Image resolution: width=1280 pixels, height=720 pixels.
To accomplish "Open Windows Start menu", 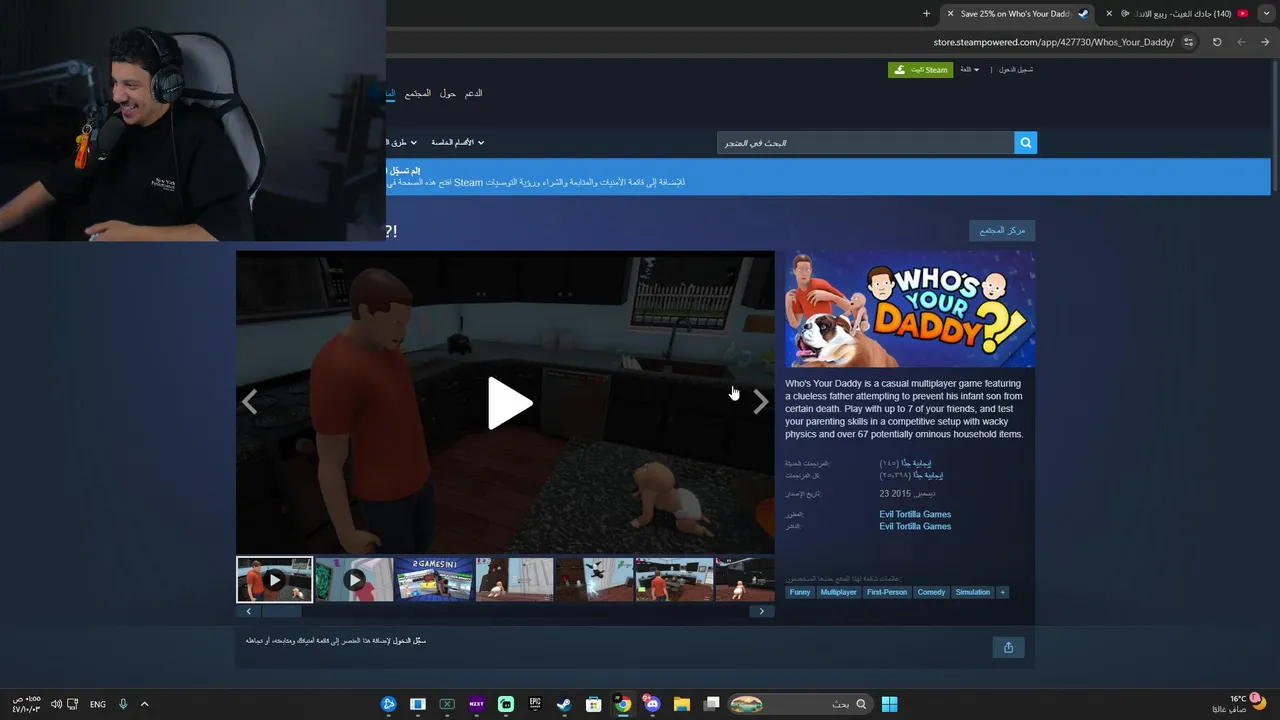I will [889, 704].
